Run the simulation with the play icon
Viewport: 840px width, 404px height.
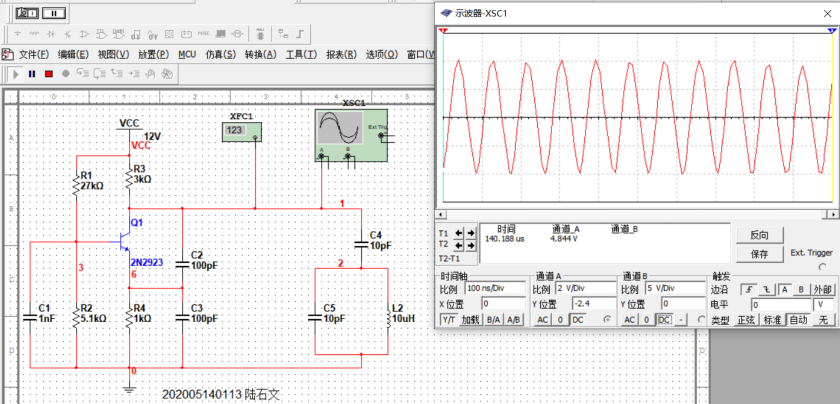(x=16, y=74)
